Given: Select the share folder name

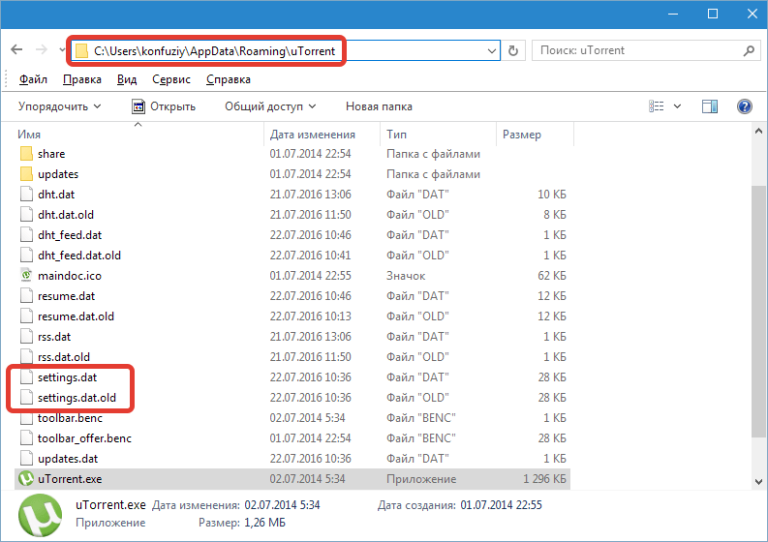Looking at the screenshot, I should (x=51, y=154).
